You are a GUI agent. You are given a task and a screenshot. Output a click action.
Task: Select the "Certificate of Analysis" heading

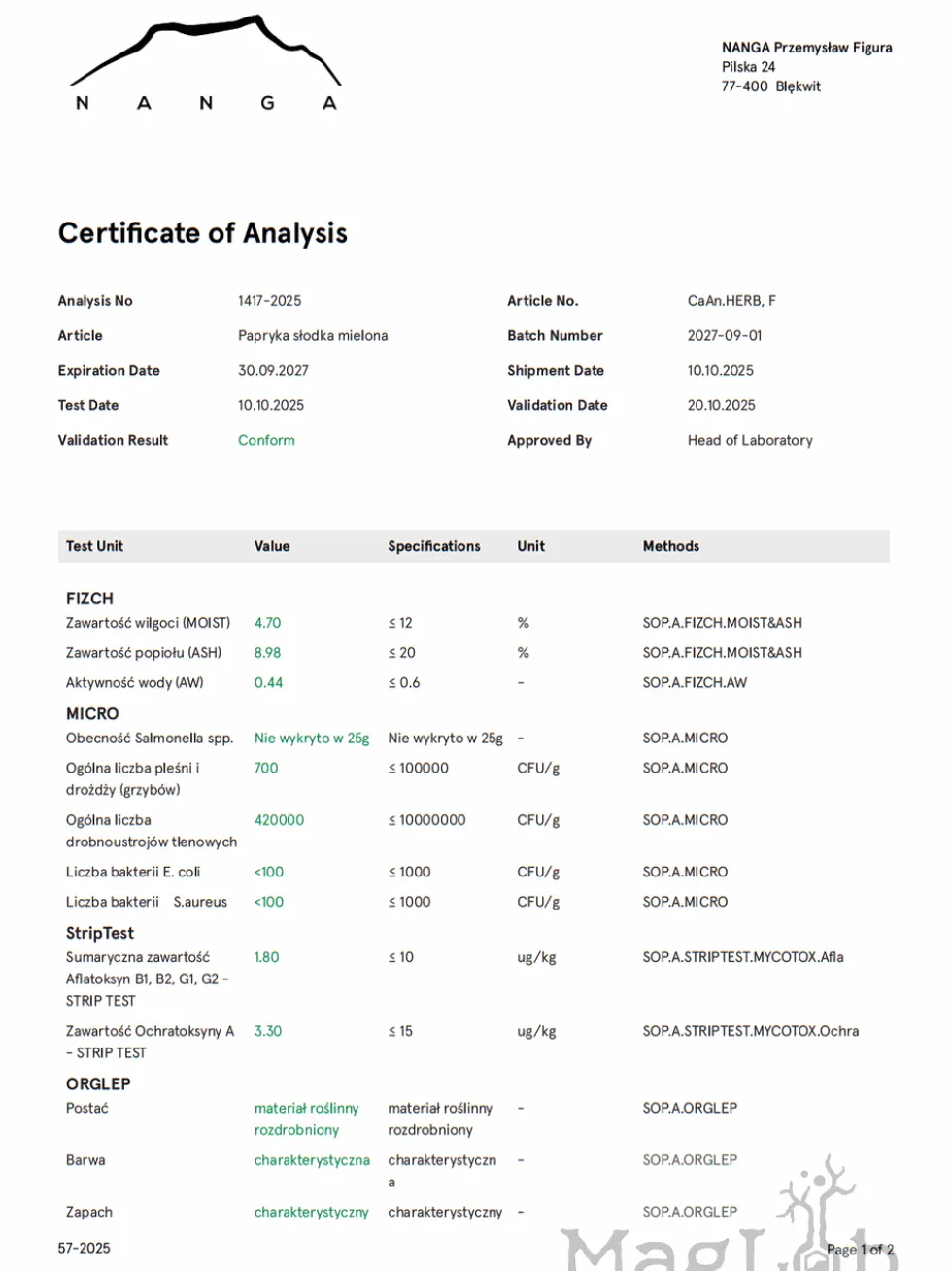click(203, 233)
